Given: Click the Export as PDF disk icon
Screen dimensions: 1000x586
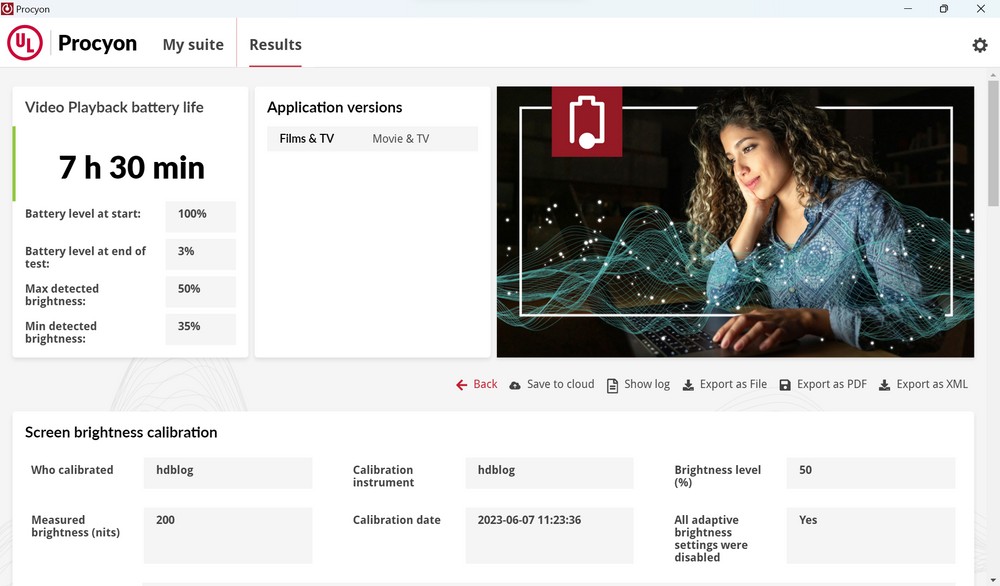Looking at the screenshot, I should click(785, 385).
